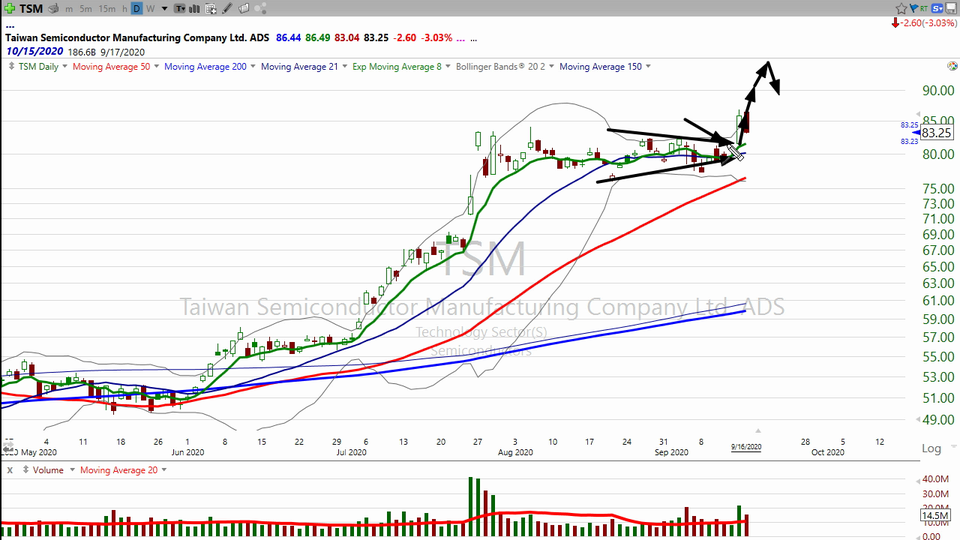Open the time frame dropdown arrow
The height and width of the screenshot is (540, 960).
[x=164, y=9]
